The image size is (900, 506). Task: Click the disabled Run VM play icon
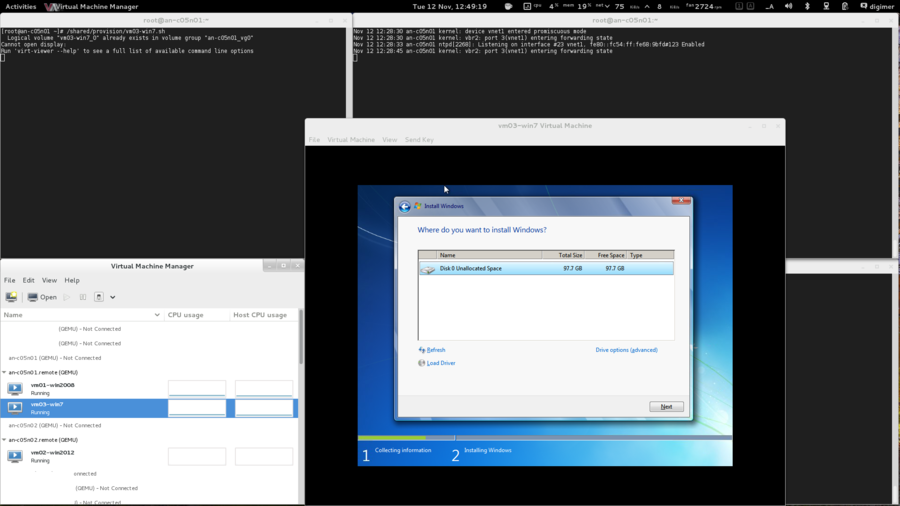tap(67, 297)
